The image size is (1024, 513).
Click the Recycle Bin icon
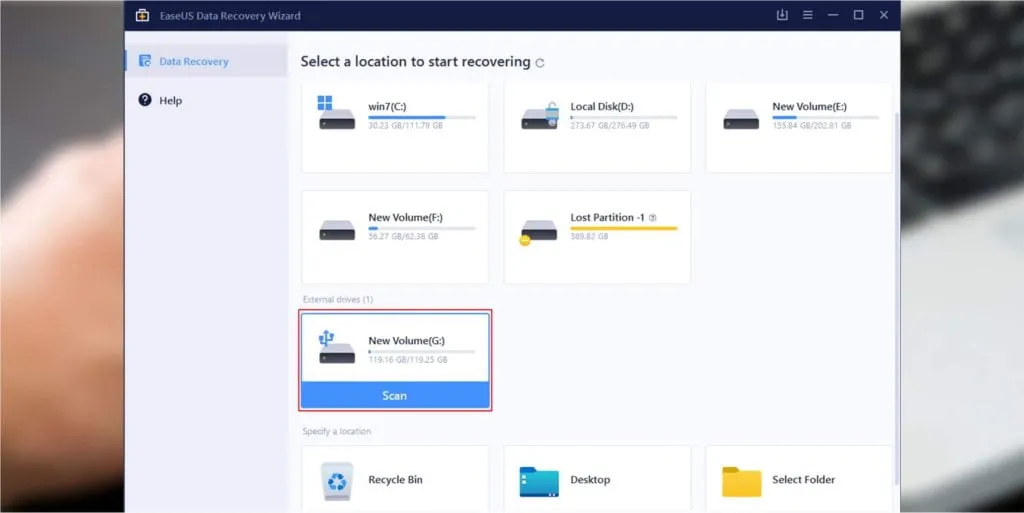point(337,480)
